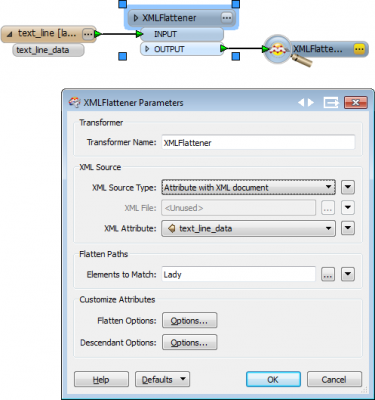Image resolution: width=375 pixels, height=400 pixels.
Task: Open the XML Source Type dropdown
Action: (x=249, y=188)
